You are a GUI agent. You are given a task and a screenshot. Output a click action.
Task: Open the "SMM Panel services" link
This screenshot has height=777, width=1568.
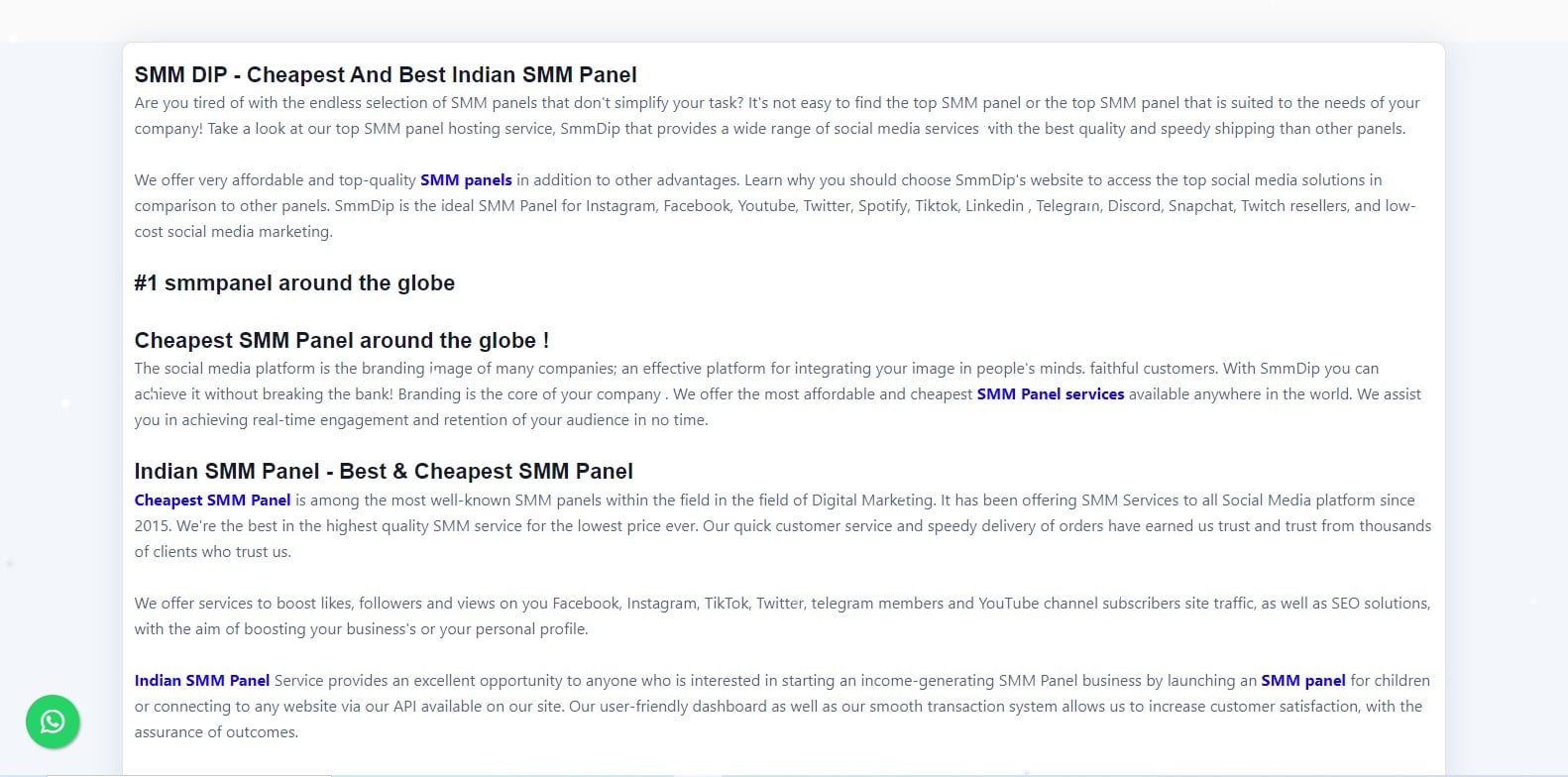pyautogui.click(x=1050, y=394)
